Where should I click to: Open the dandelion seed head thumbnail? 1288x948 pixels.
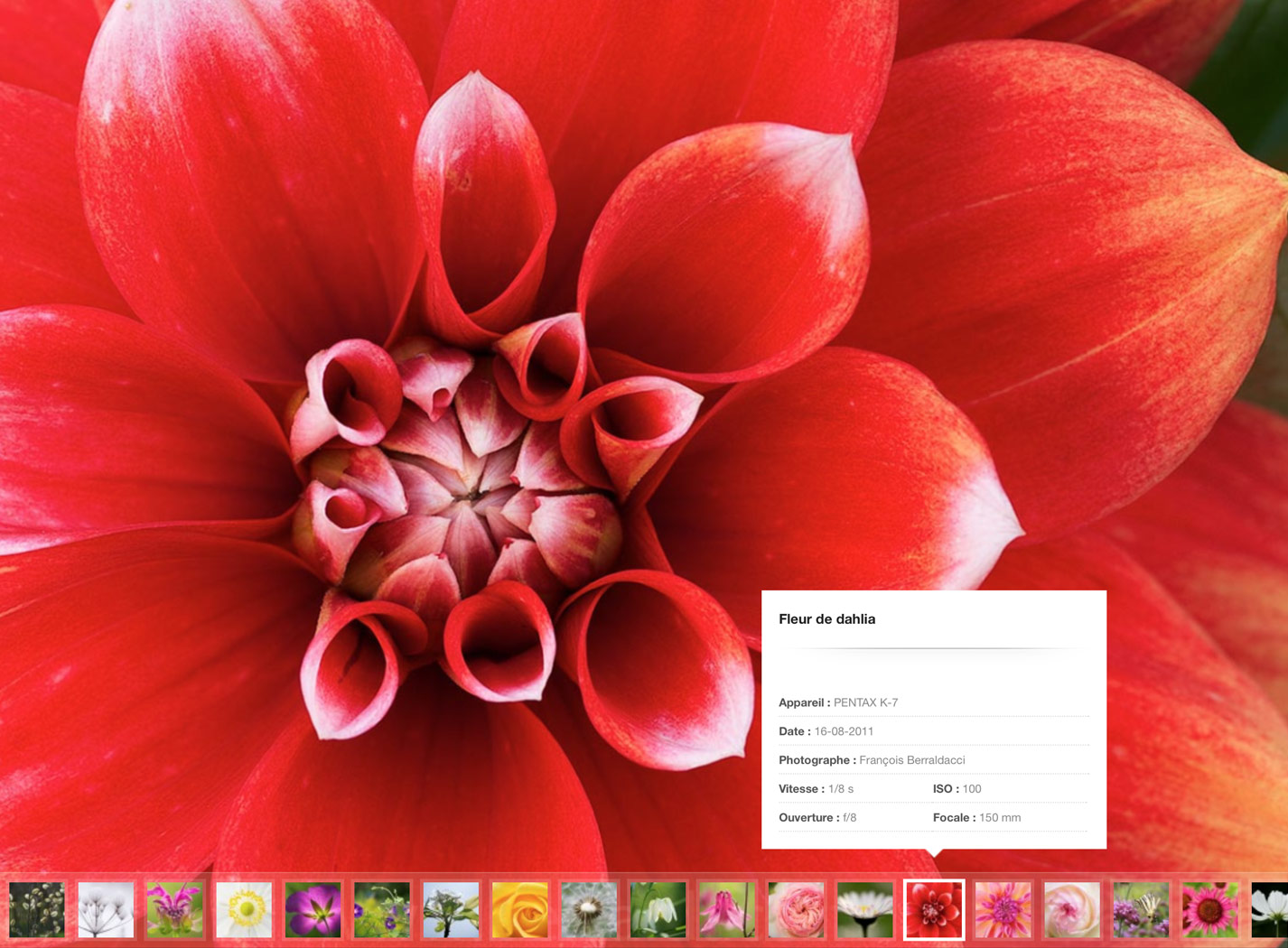click(589, 909)
